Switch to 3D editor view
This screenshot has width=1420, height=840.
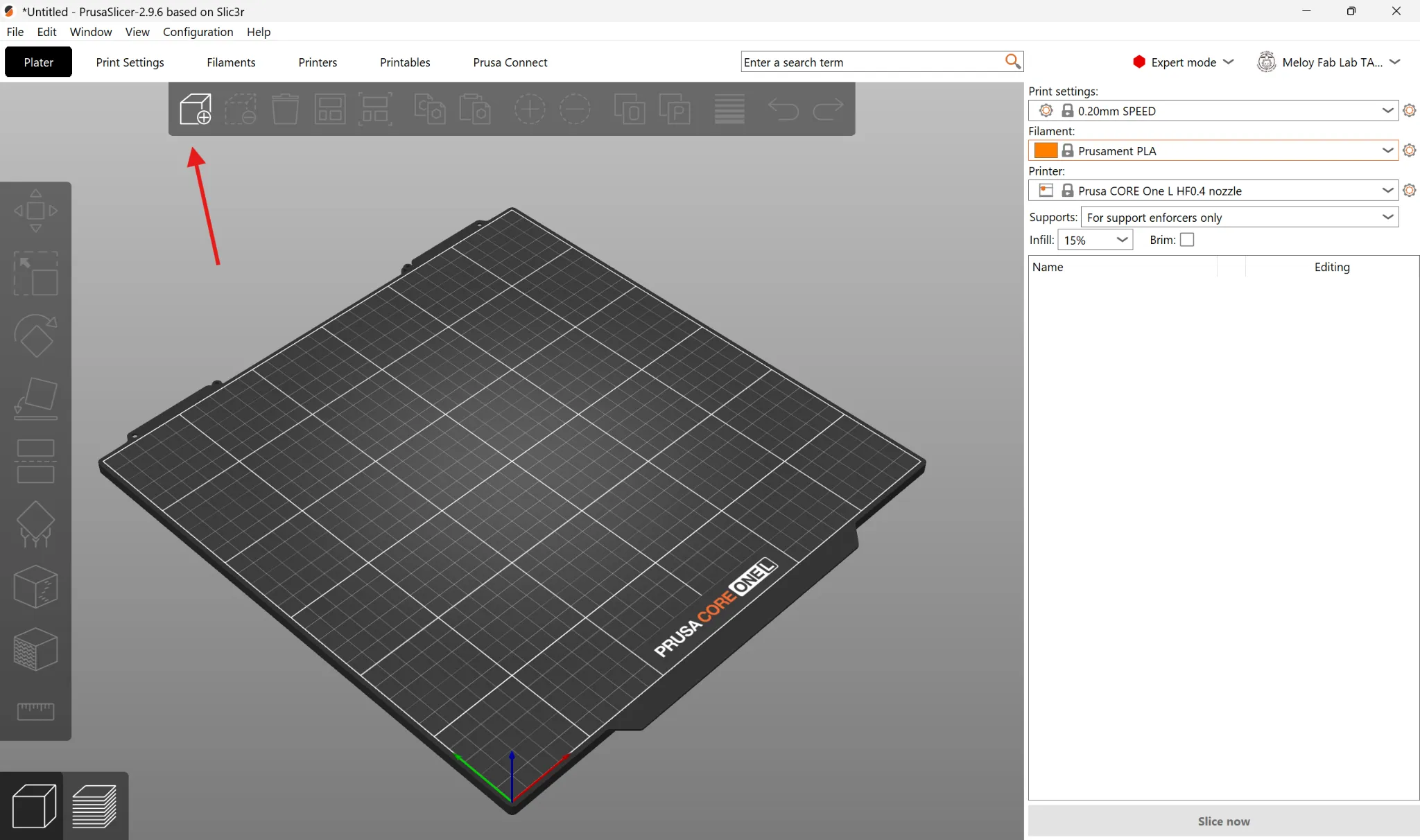33,806
